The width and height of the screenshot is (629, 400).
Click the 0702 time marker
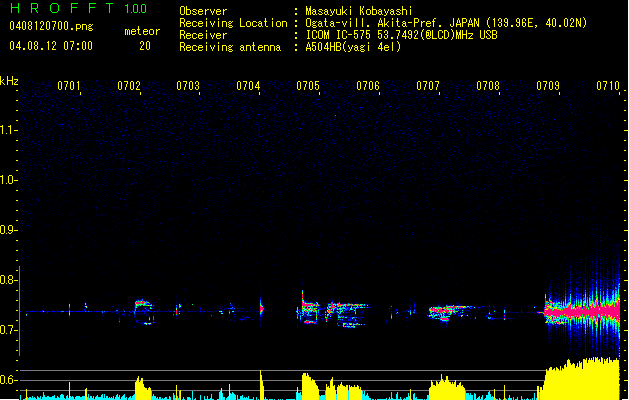tap(129, 86)
